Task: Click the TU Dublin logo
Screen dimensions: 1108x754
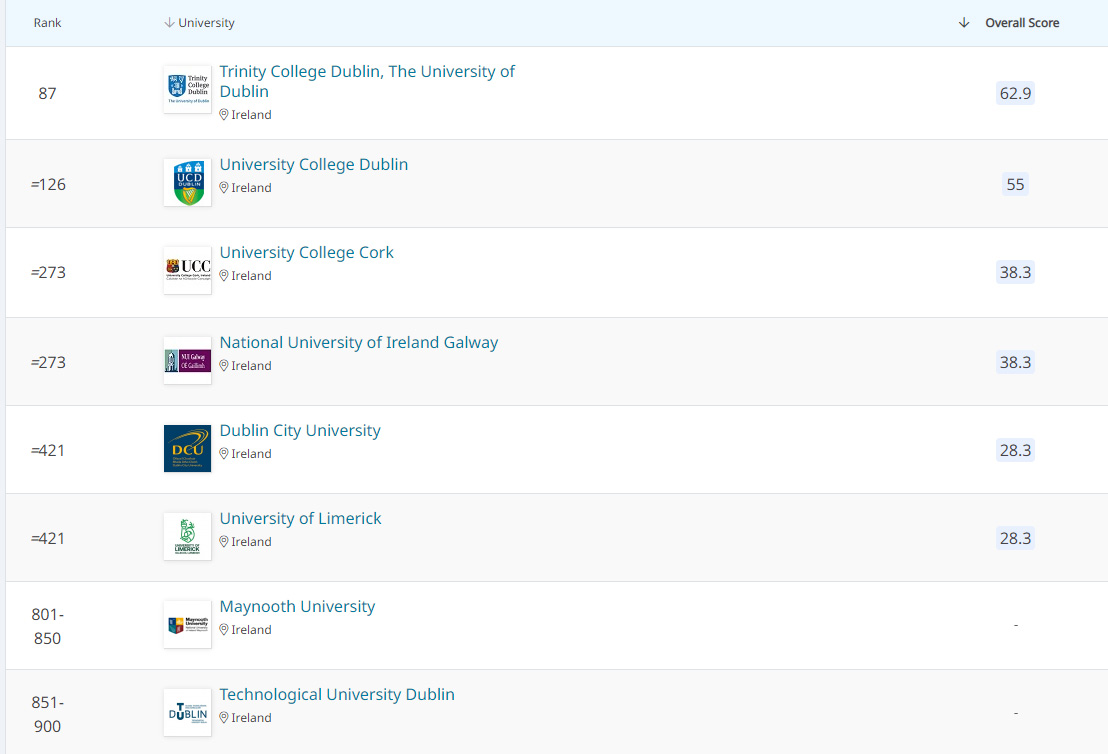Action: tap(187, 712)
